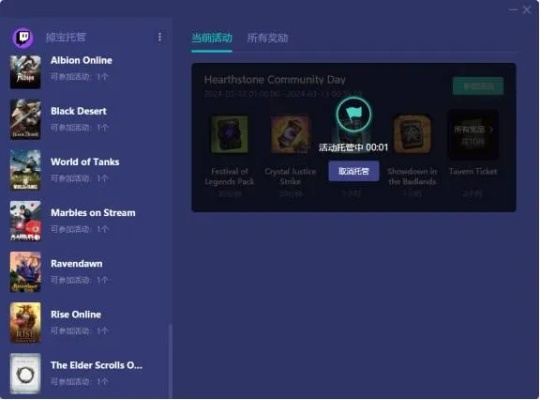Screen dimensions: 540x400
Task: Click the 活动托管中 00:01 timer text
Action: tap(353, 148)
